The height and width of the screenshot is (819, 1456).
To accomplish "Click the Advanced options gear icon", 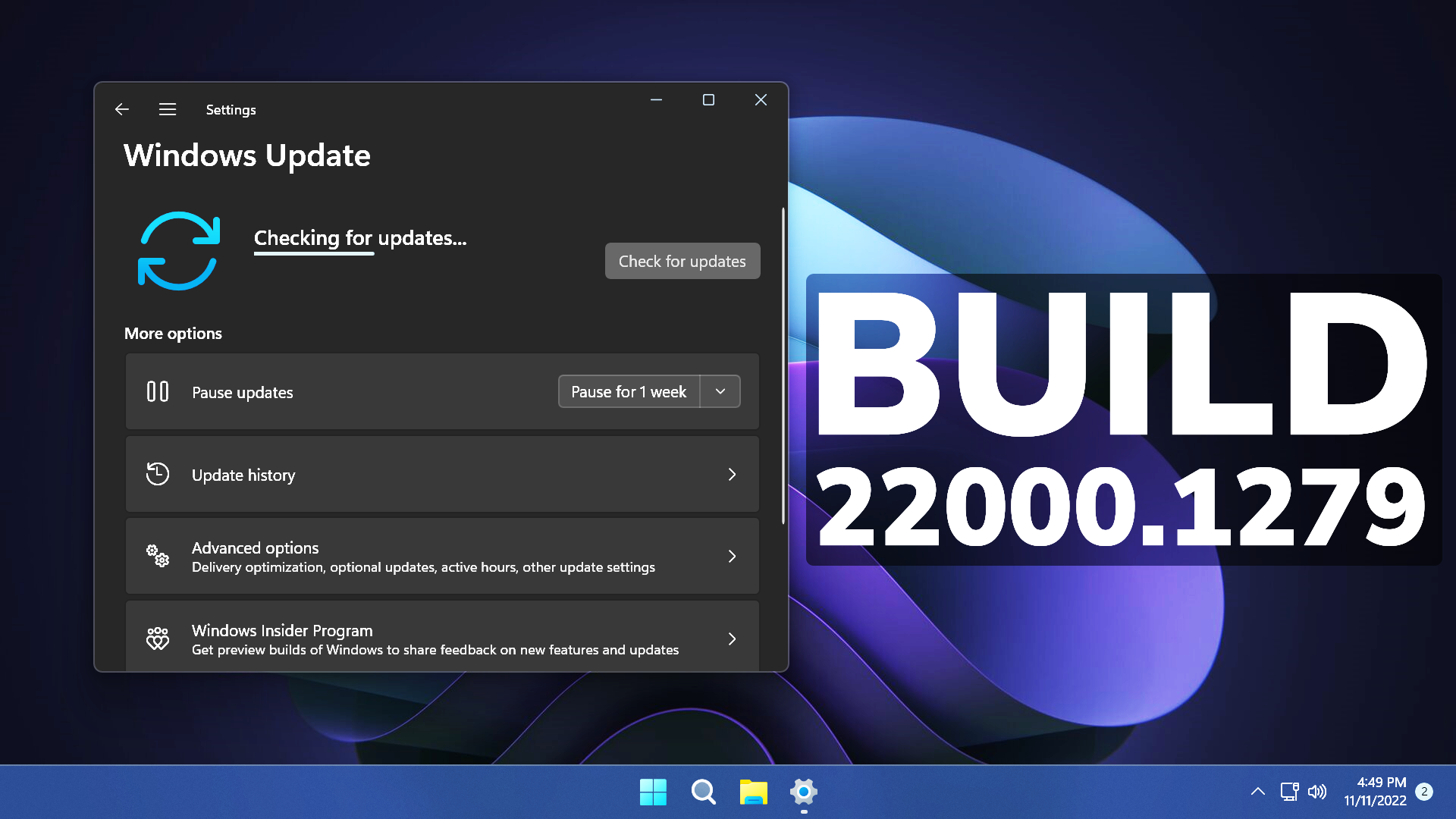I will [157, 556].
